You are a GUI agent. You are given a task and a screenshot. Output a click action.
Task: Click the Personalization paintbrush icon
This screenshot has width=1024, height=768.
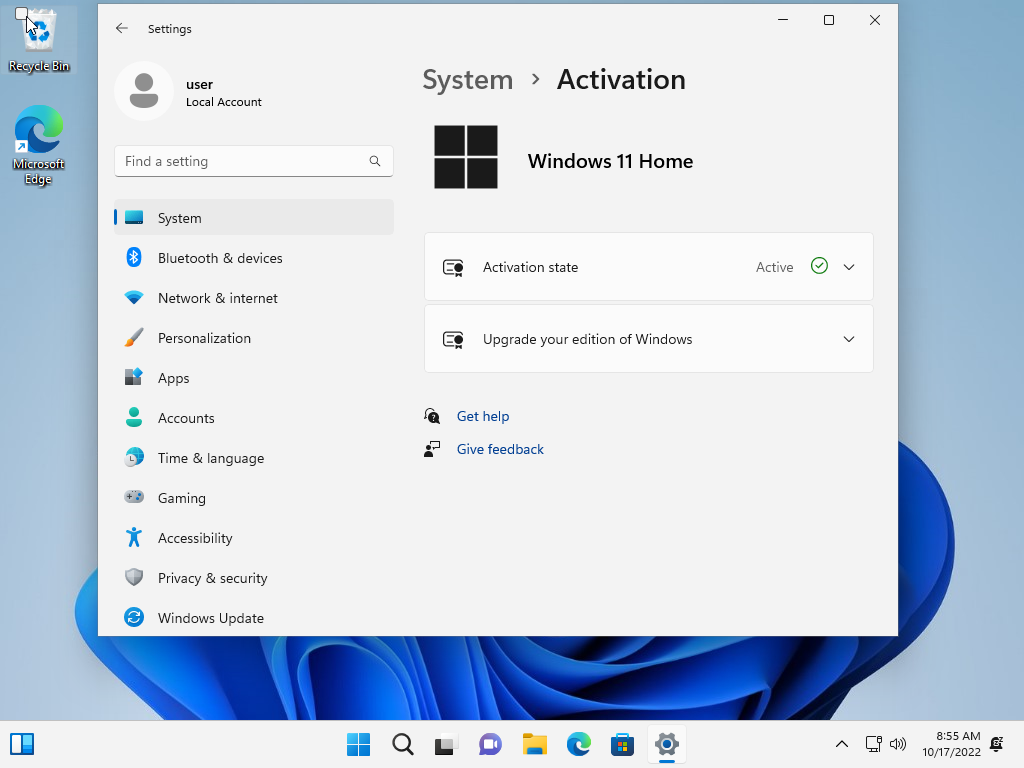click(134, 338)
